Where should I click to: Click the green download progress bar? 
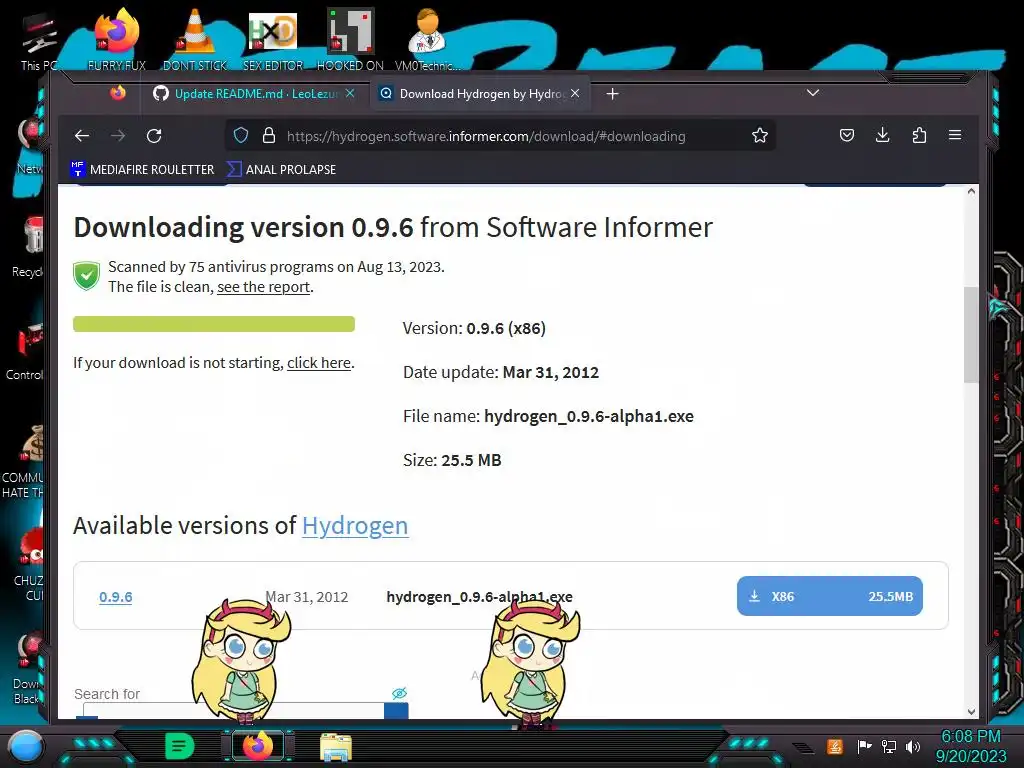point(214,324)
